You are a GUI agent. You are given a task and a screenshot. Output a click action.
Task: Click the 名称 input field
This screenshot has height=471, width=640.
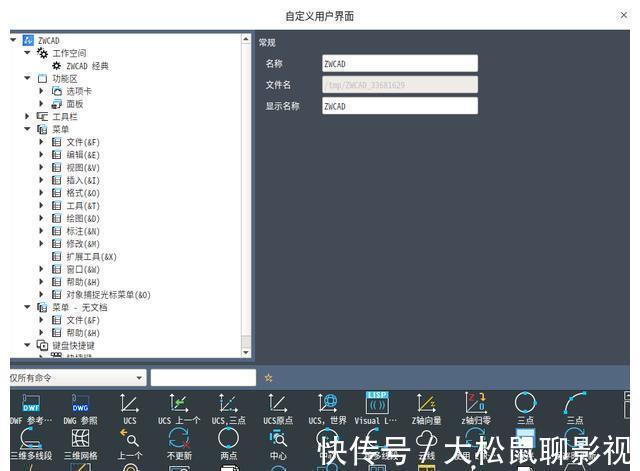coord(400,64)
